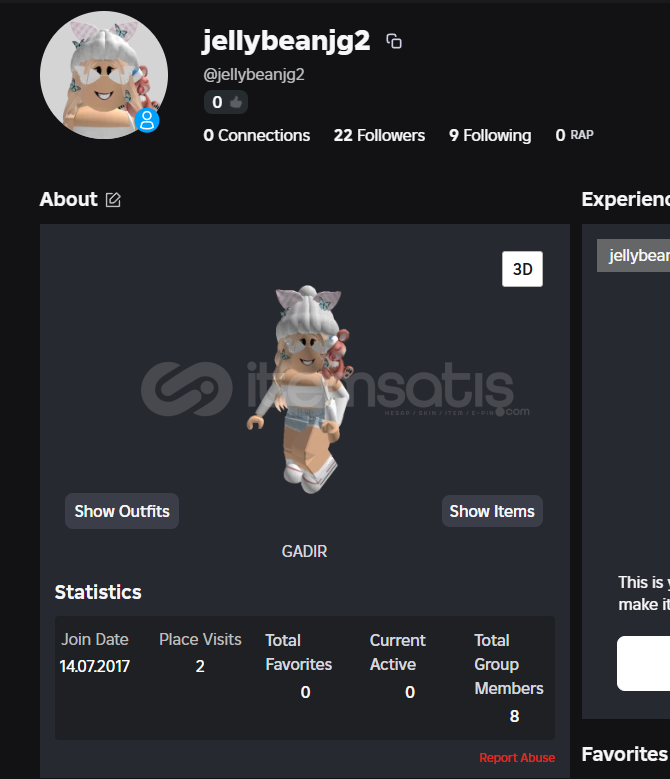This screenshot has height=779, width=670.
Task: Open the Show Outfits panel
Action: (122, 511)
